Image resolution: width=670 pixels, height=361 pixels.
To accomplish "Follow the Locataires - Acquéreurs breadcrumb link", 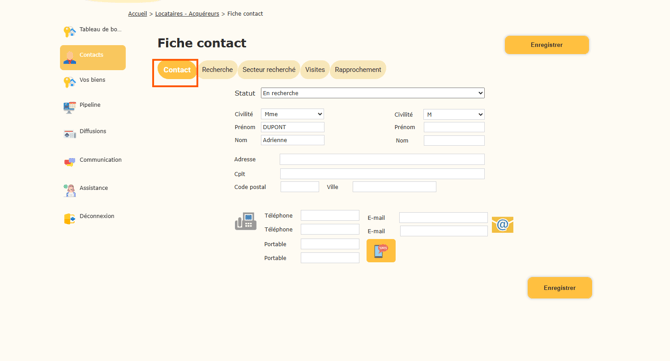I will pos(187,14).
